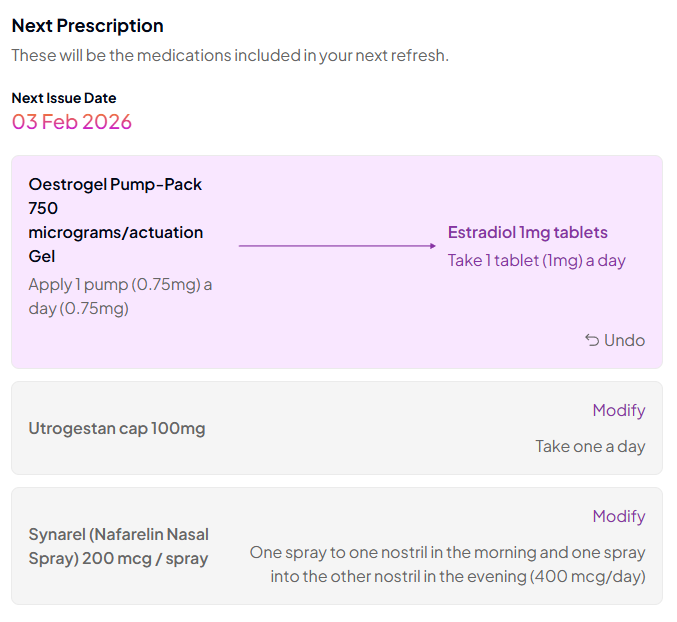Click 'Take 1 tablet (1mg) a day' text
This screenshot has height=622, width=677.
(536, 260)
